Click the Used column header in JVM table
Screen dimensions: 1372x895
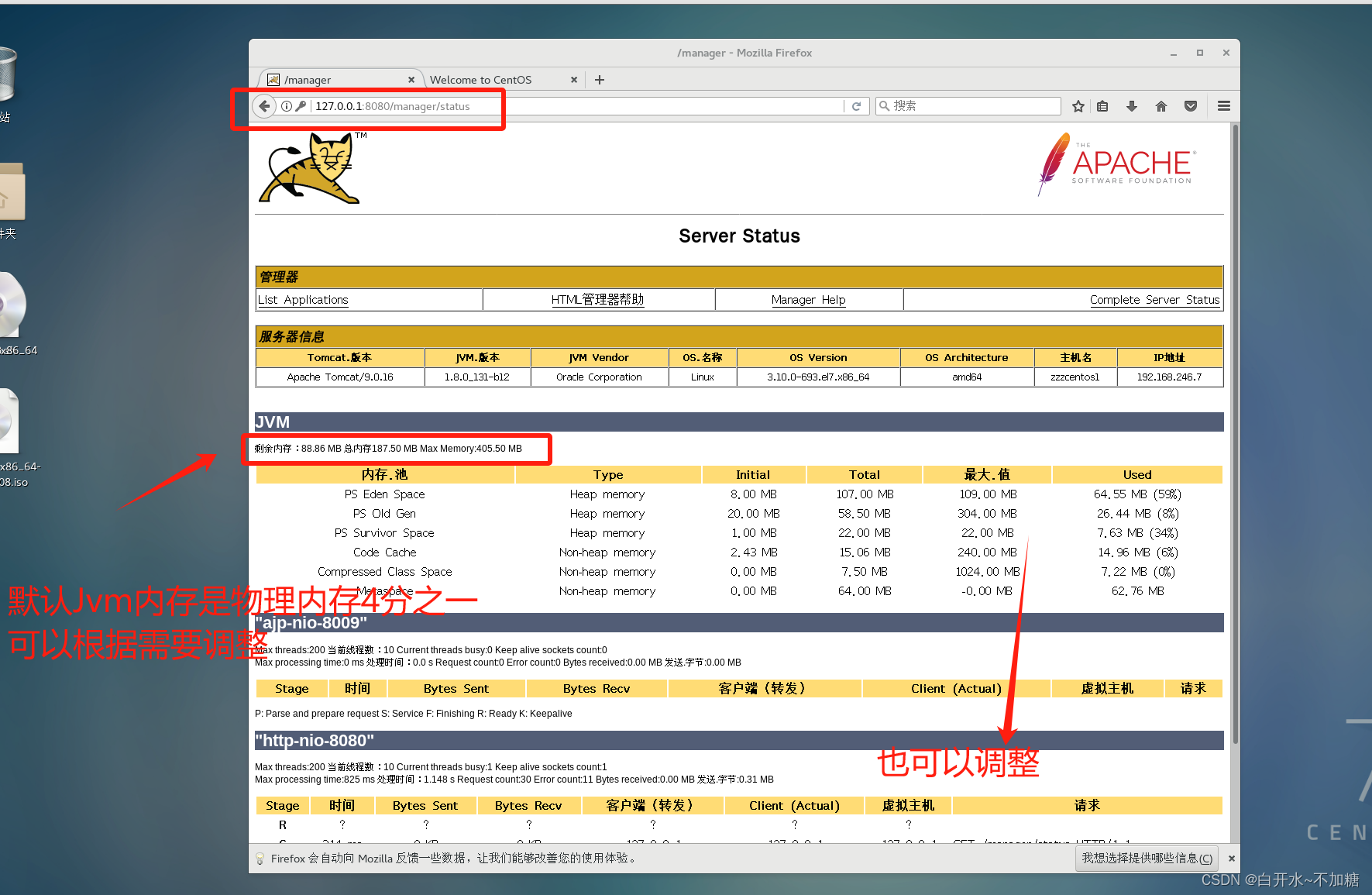(x=1137, y=475)
